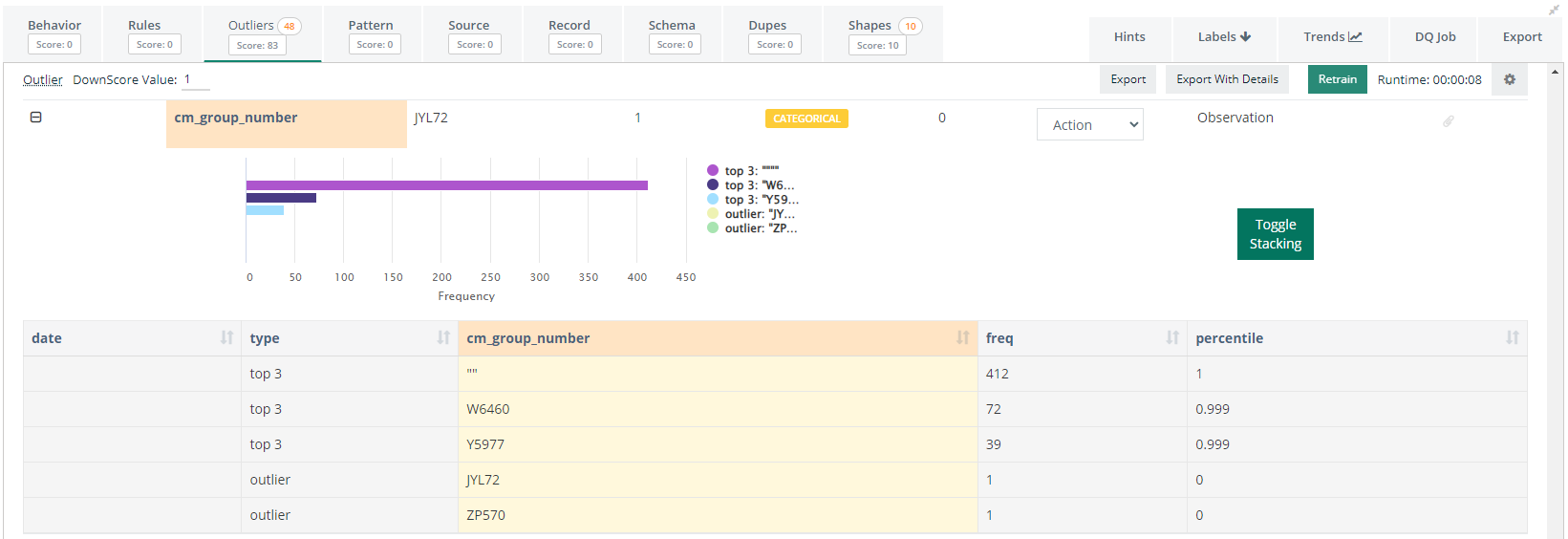
Task: Open the gear settings icon beside Runtime
Action: pos(1510,79)
